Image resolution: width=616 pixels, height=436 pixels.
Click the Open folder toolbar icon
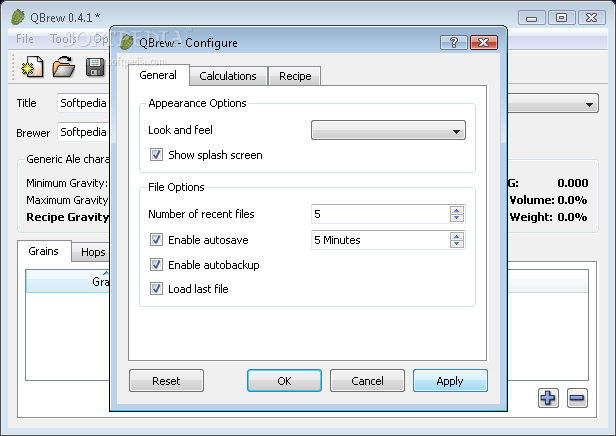coord(64,67)
